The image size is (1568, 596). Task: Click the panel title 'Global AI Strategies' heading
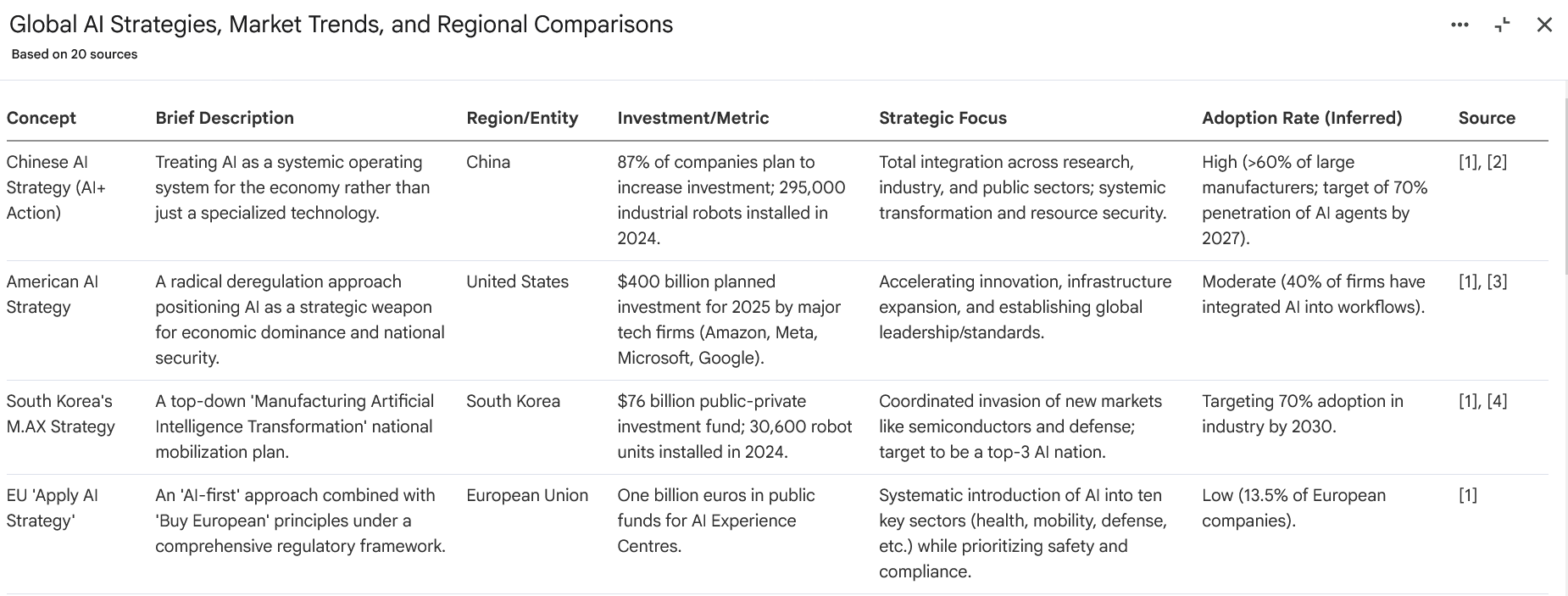[341, 25]
